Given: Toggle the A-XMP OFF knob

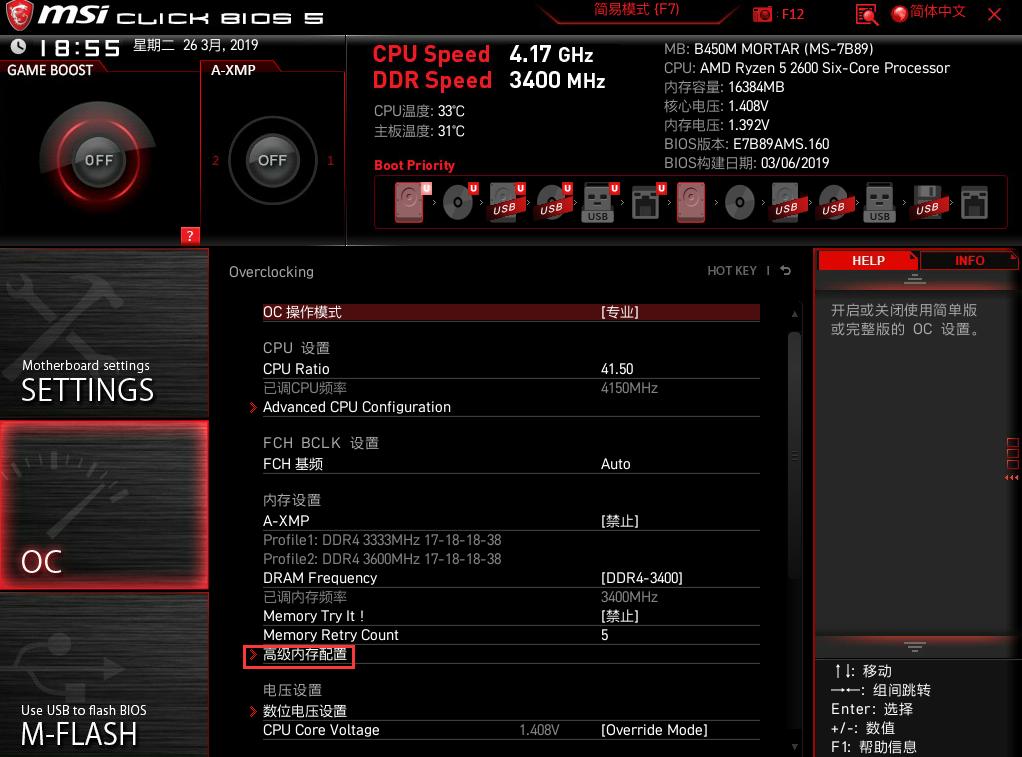Looking at the screenshot, I should [272, 160].
